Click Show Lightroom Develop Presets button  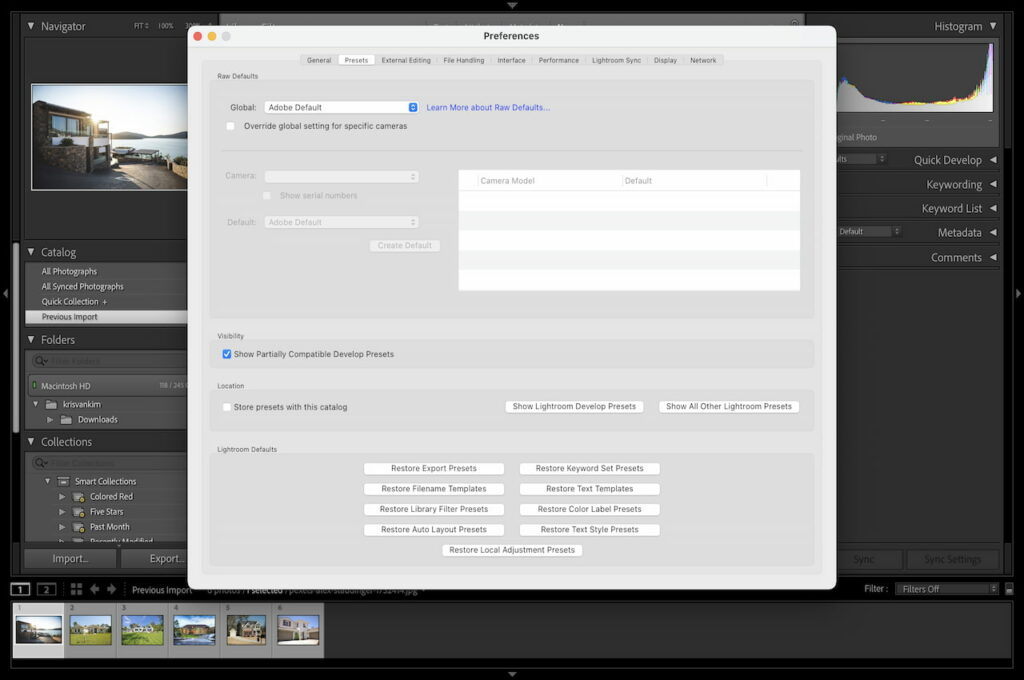[574, 406]
